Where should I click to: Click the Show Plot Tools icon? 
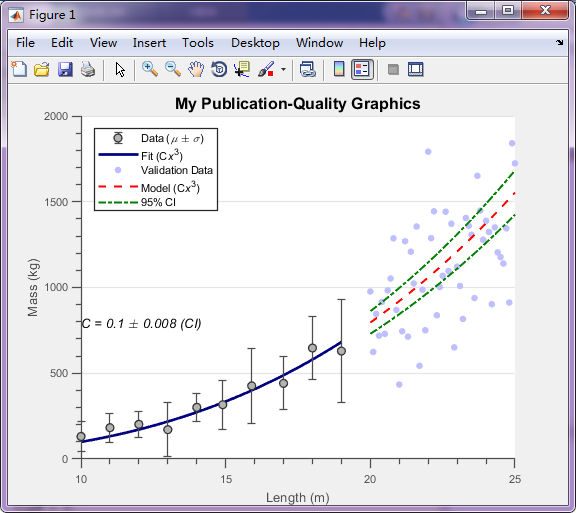coord(415,69)
